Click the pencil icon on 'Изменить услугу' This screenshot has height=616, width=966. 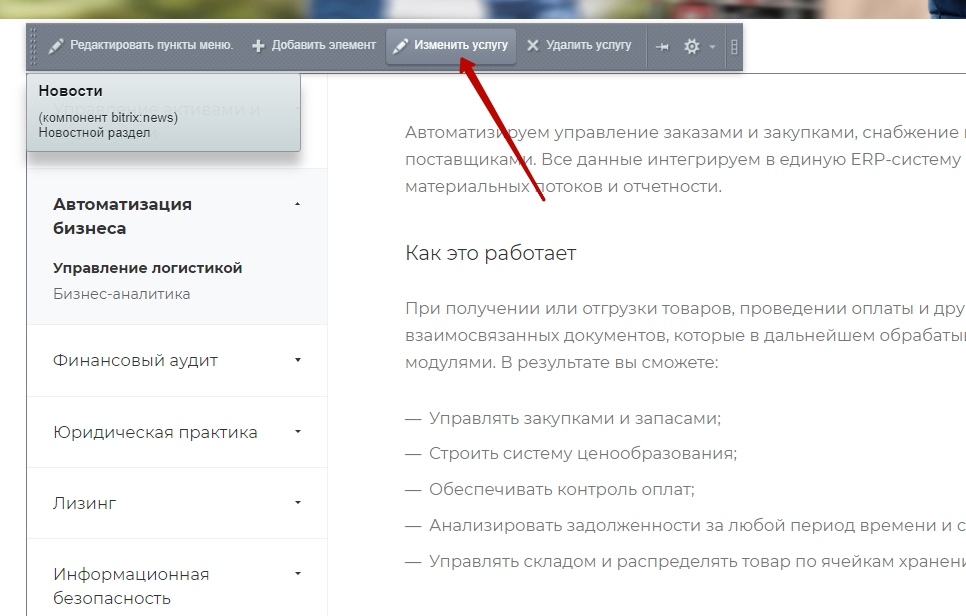pos(400,46)
